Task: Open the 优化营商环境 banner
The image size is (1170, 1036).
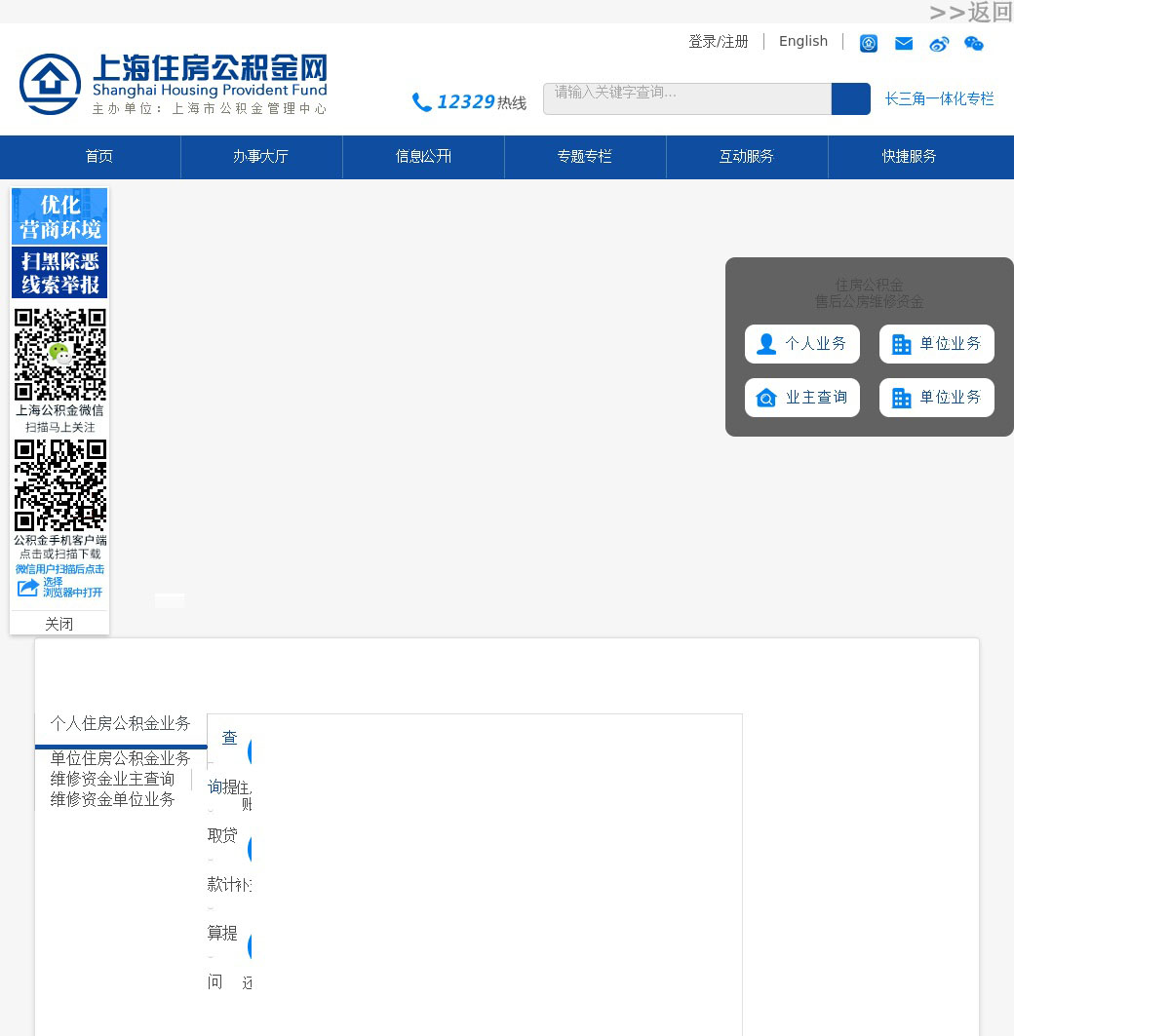Action: pos(59,216)
